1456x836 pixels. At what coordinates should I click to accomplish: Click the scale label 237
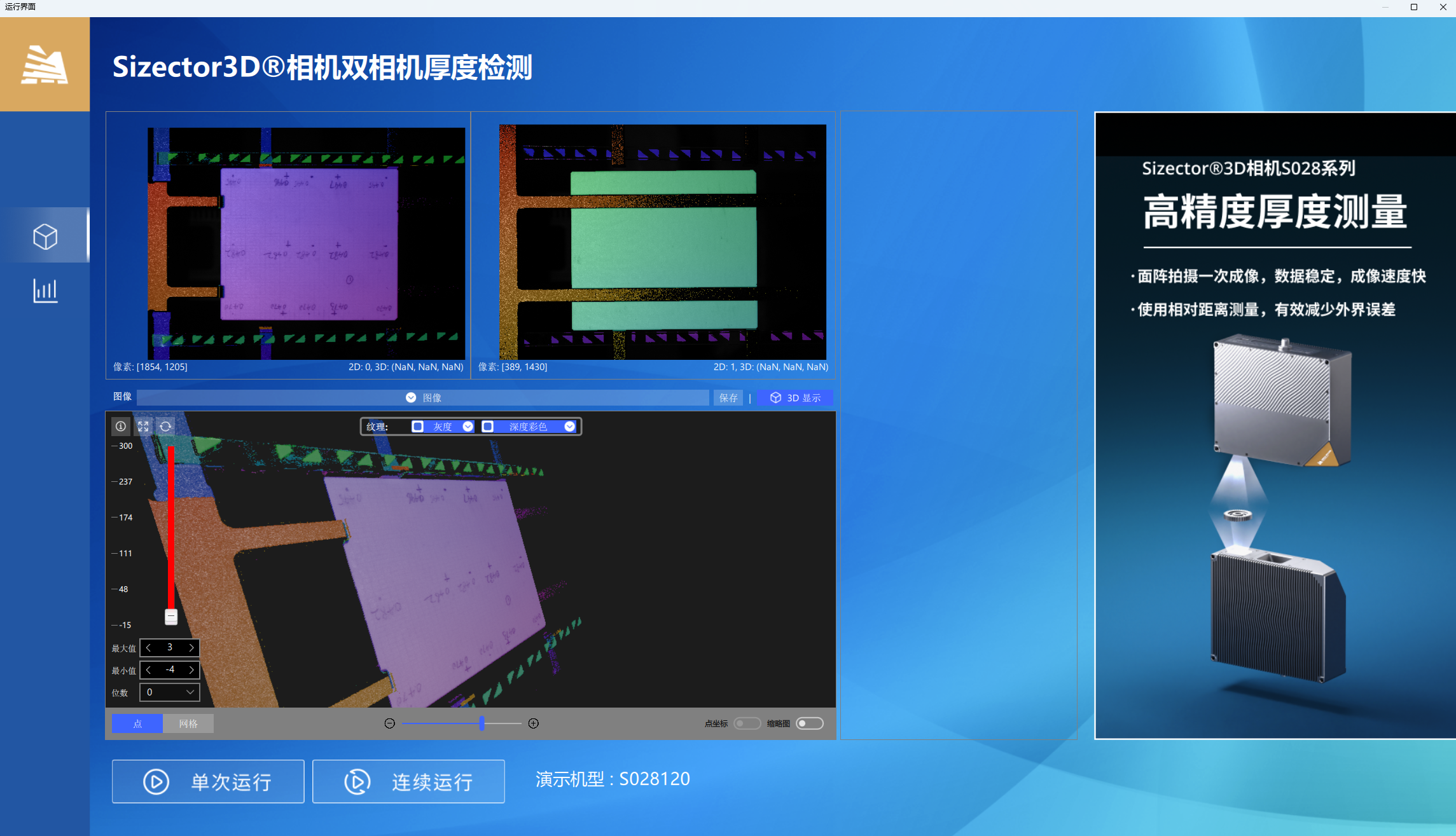click(x=126, y=482)
